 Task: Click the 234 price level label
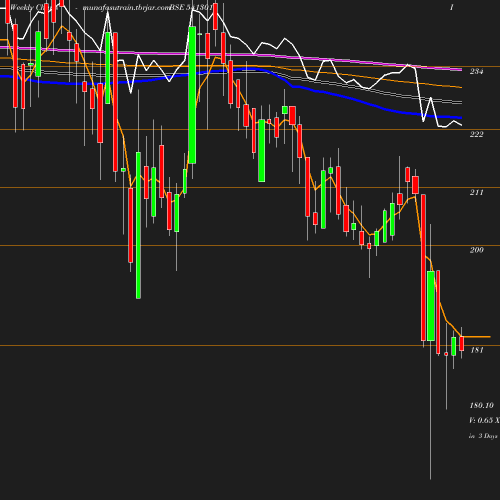476,71
